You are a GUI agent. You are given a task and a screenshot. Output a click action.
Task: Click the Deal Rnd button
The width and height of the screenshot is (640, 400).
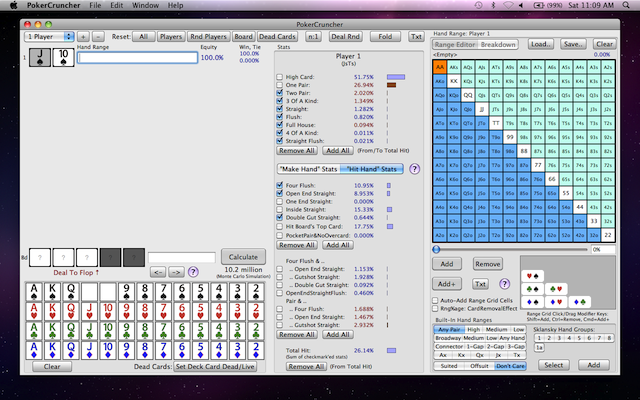tap(345, 36)
